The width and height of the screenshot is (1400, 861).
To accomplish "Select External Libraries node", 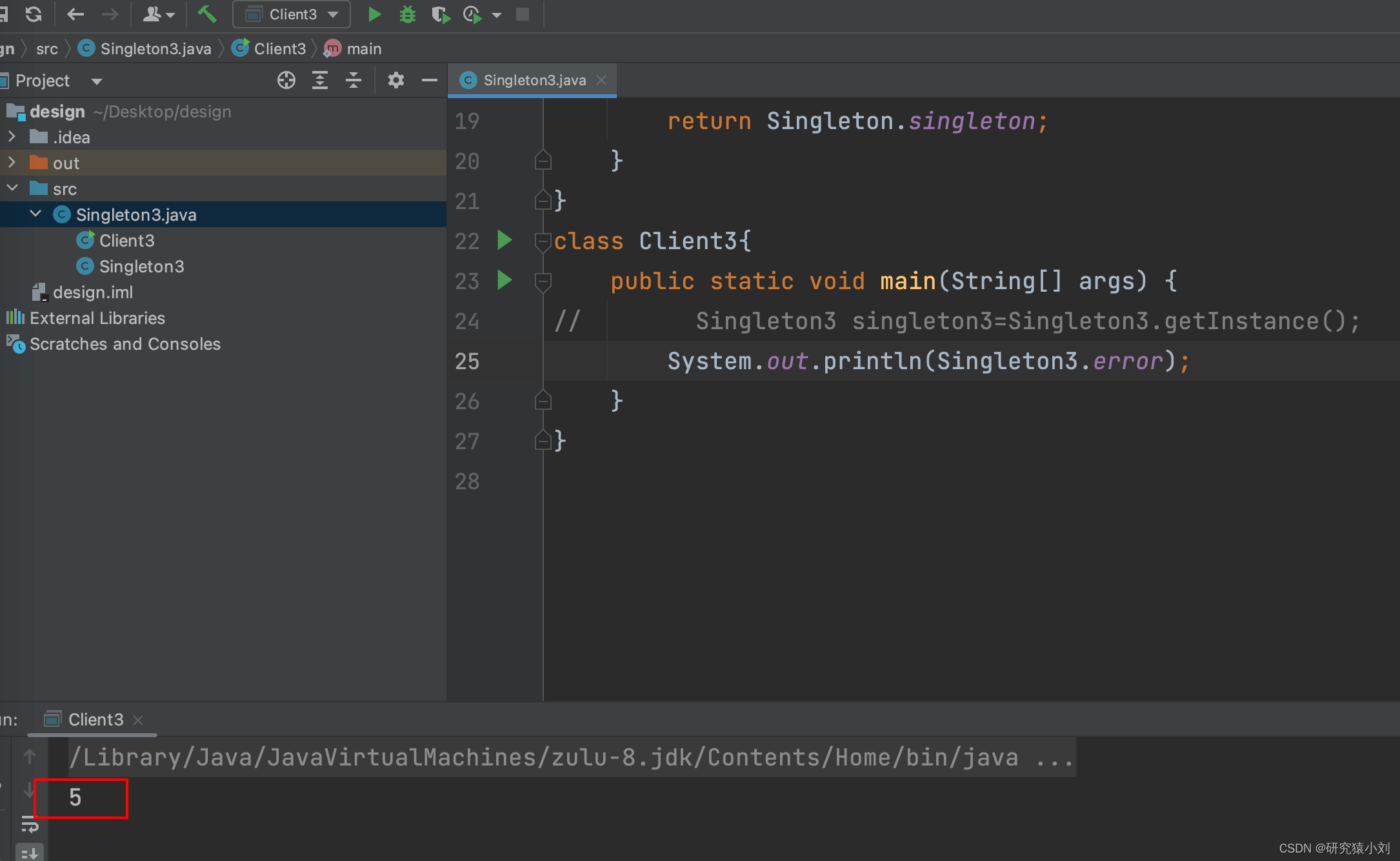I will 97,318.
